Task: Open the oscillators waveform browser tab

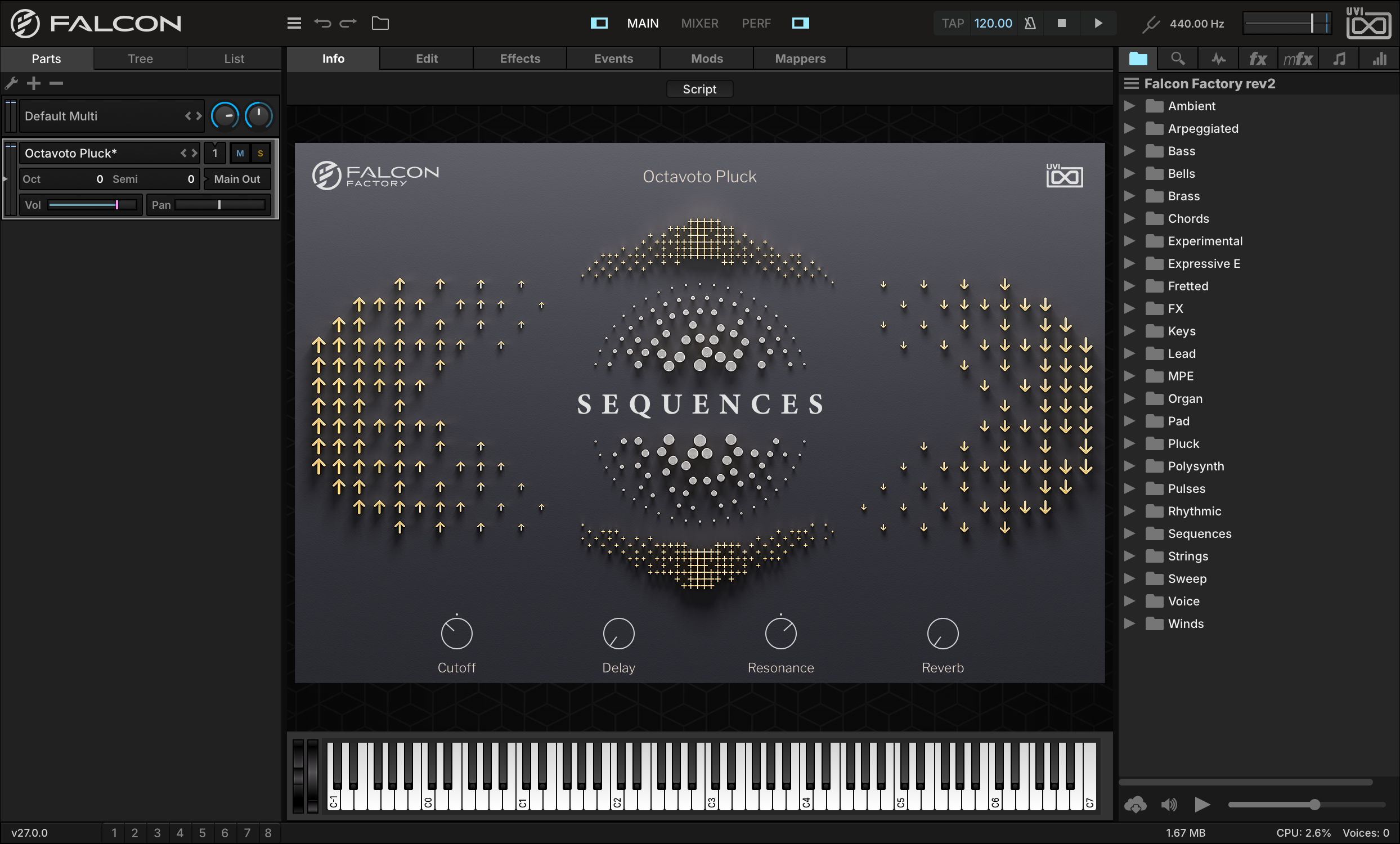Action: [1218, 59]
